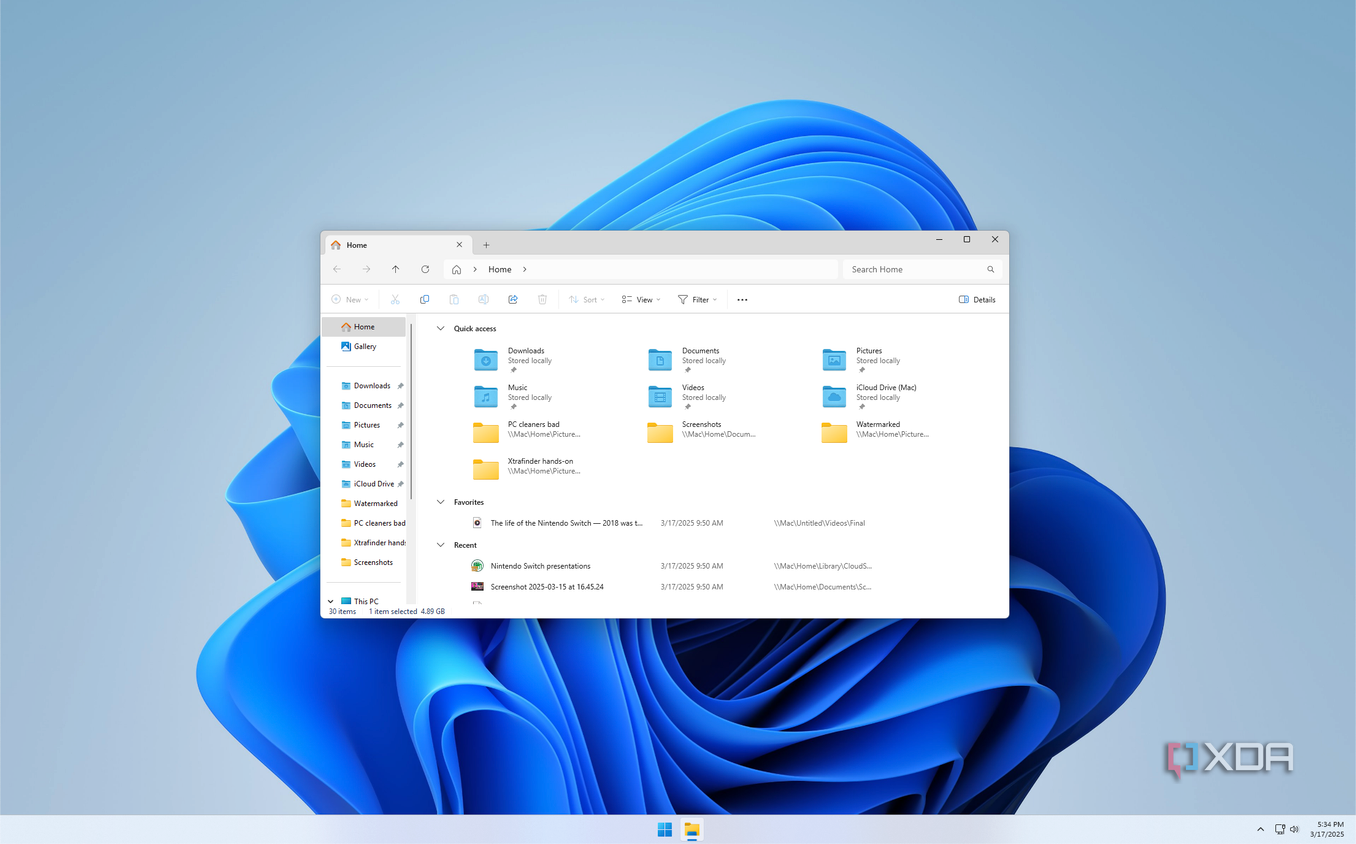Collapse the Favorites section
The image size is (1356, 844).
click(441, 502)
